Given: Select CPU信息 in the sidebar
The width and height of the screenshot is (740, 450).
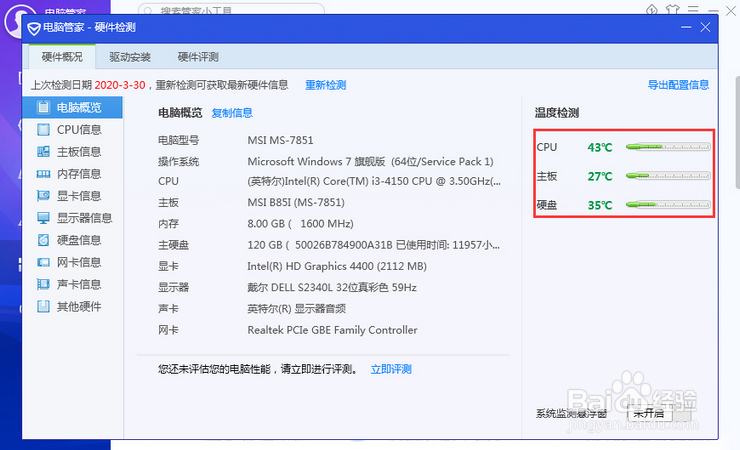Looking at the screenshot, I should coord(72,130).
